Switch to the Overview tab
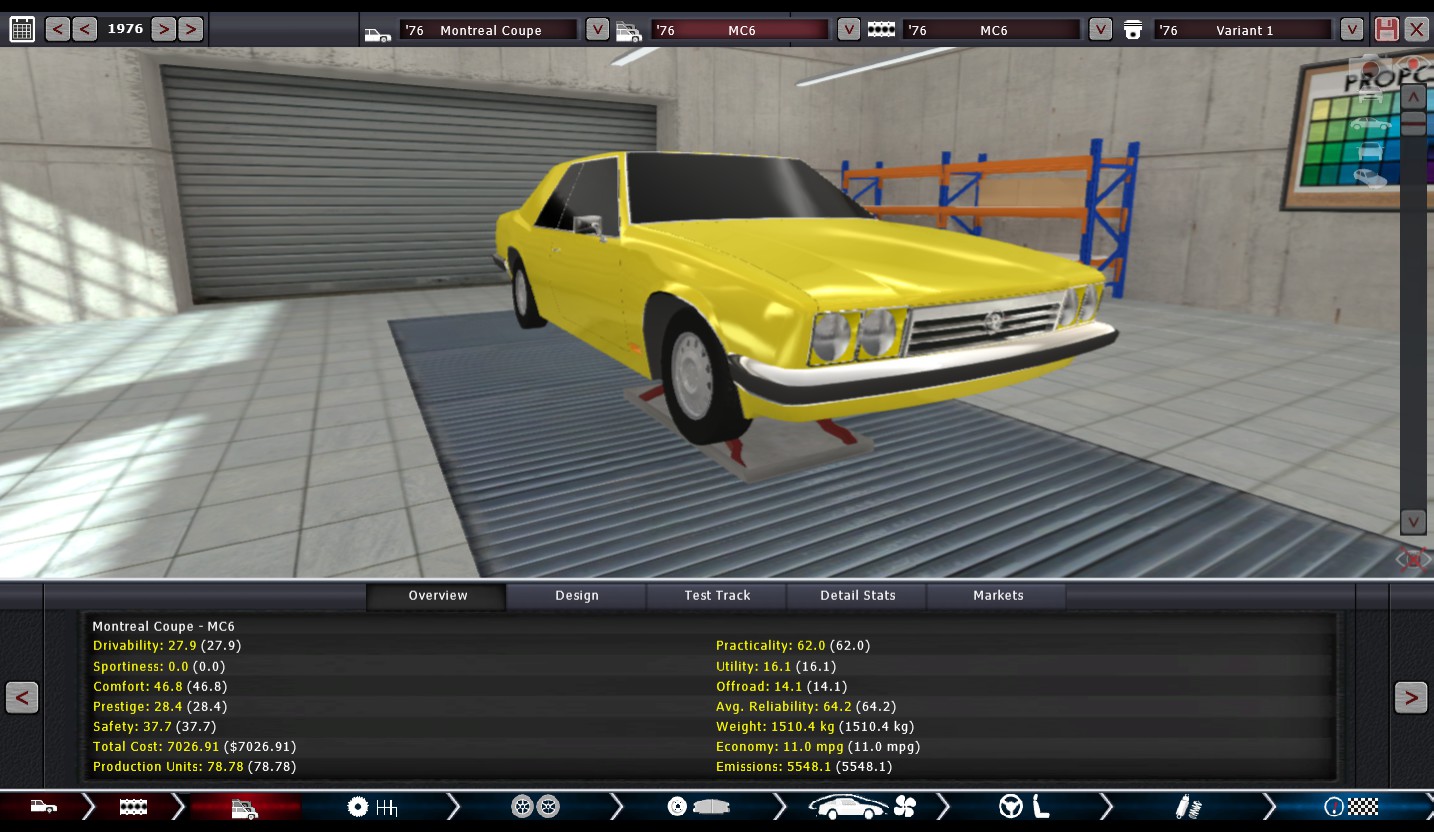Image resolution: width=1434 pixels, height=832 pixels. click(x=437, y=596)
